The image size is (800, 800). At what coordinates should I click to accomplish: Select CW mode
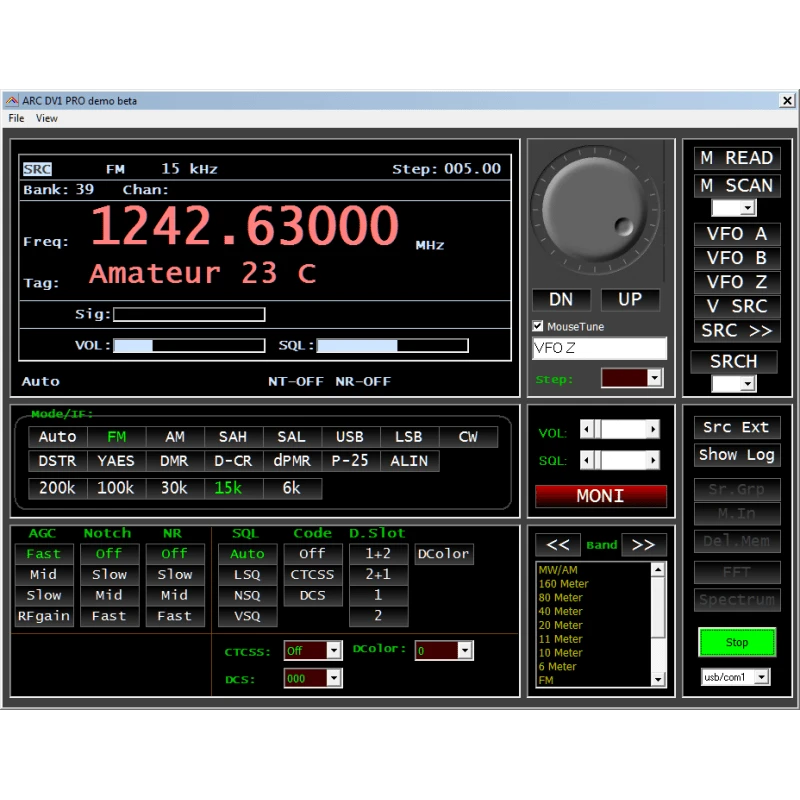(x=468, y=437)
